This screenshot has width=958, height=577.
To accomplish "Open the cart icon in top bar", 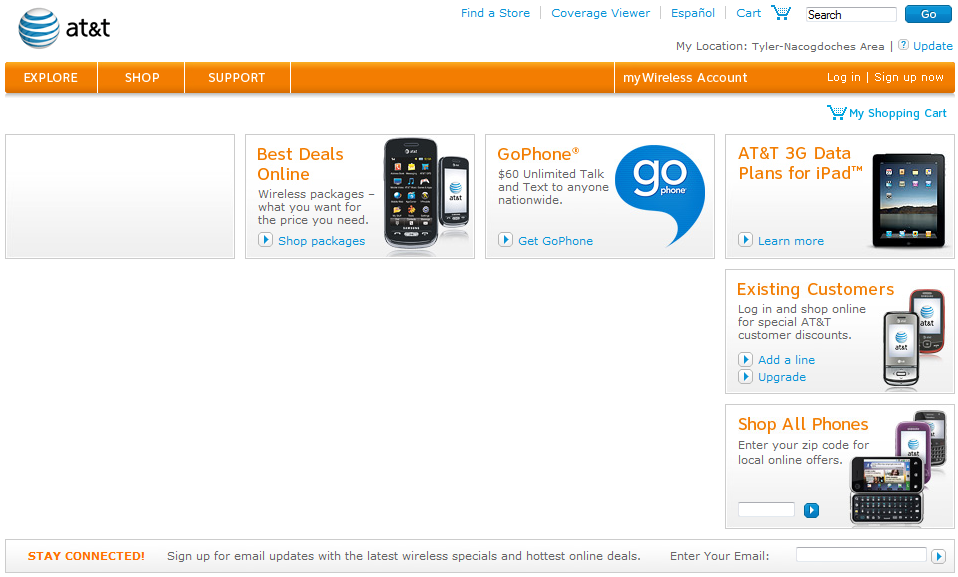I will 781,12.
